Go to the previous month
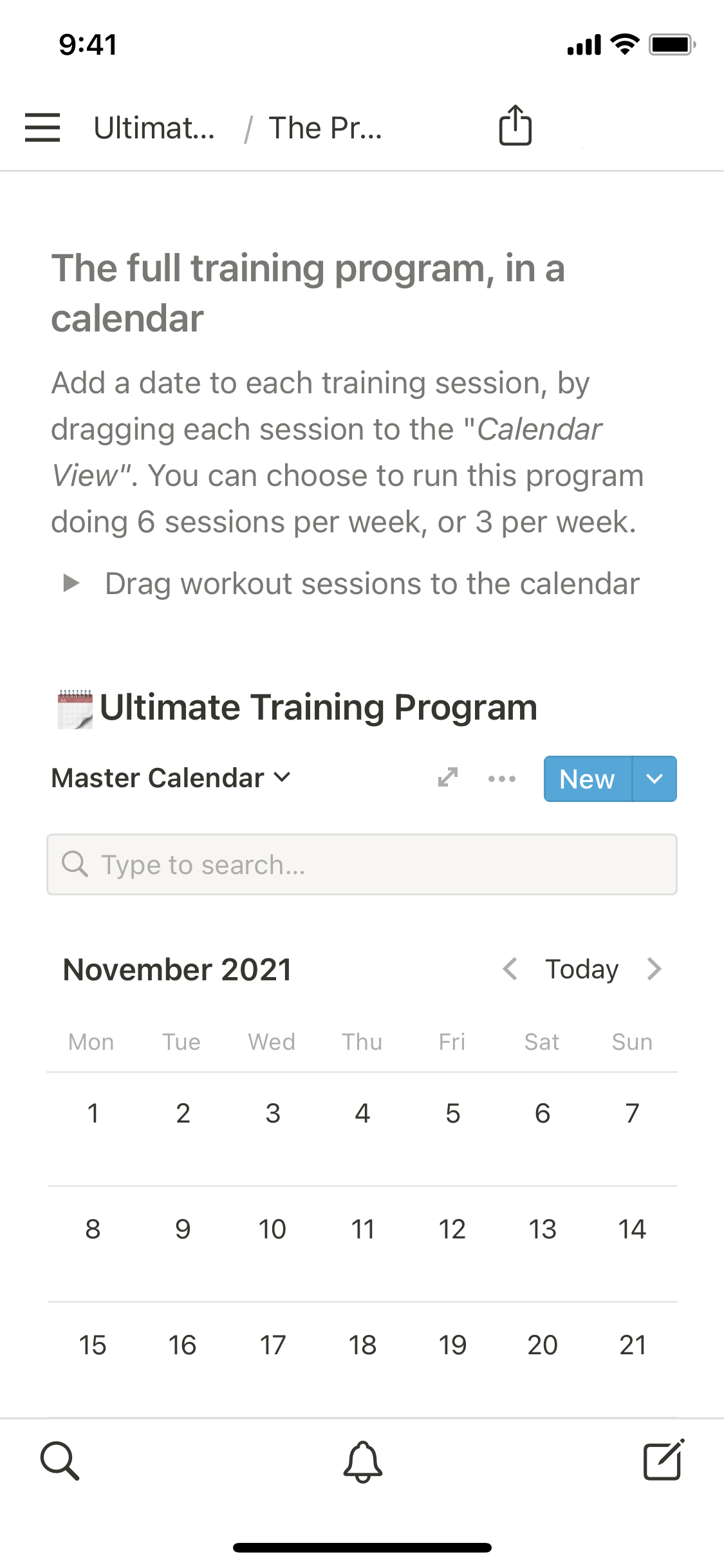 pyautogui.click(x=510, y=969)
